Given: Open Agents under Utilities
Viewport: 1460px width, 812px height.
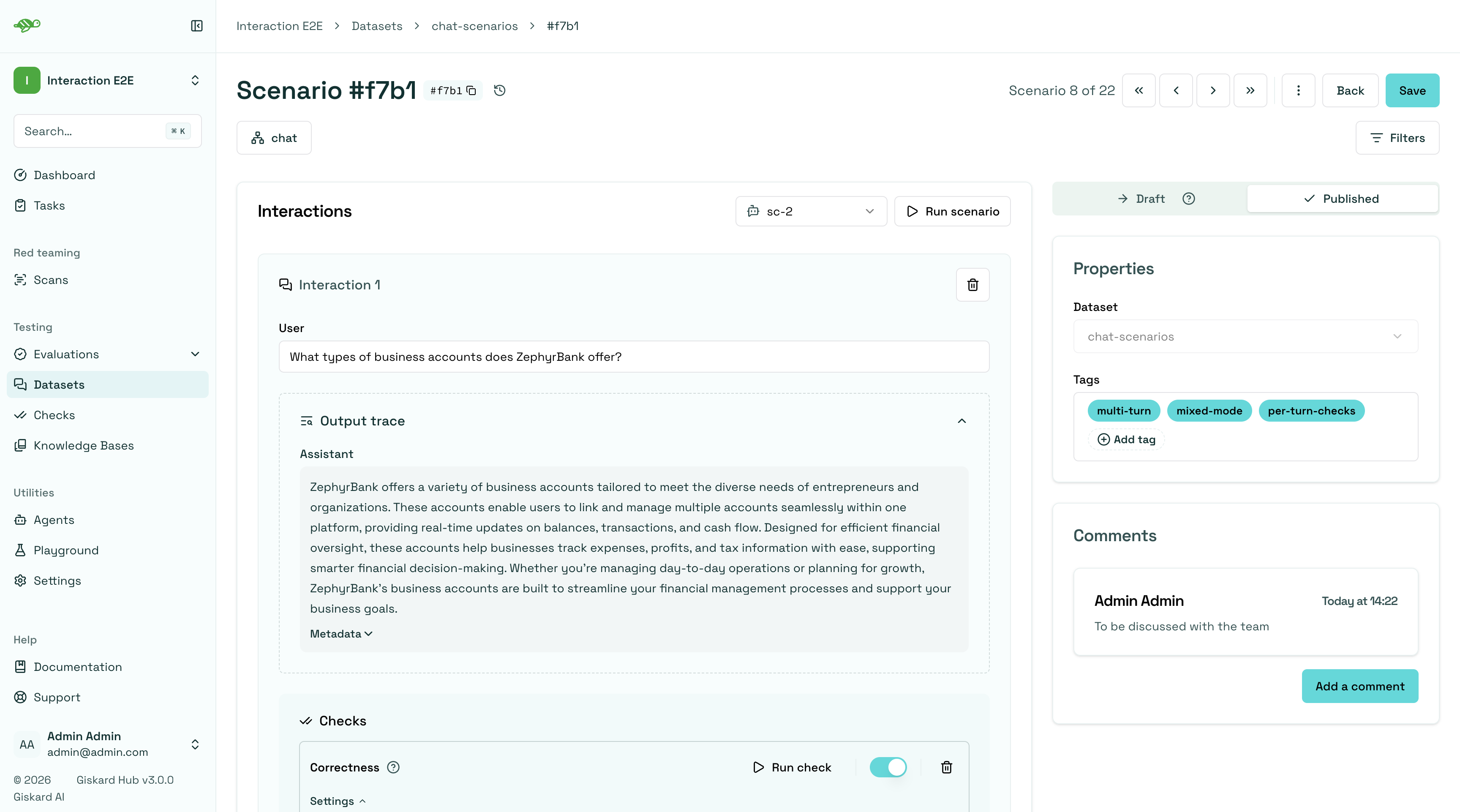Looking at the screenshot, I should pos(108,520).
